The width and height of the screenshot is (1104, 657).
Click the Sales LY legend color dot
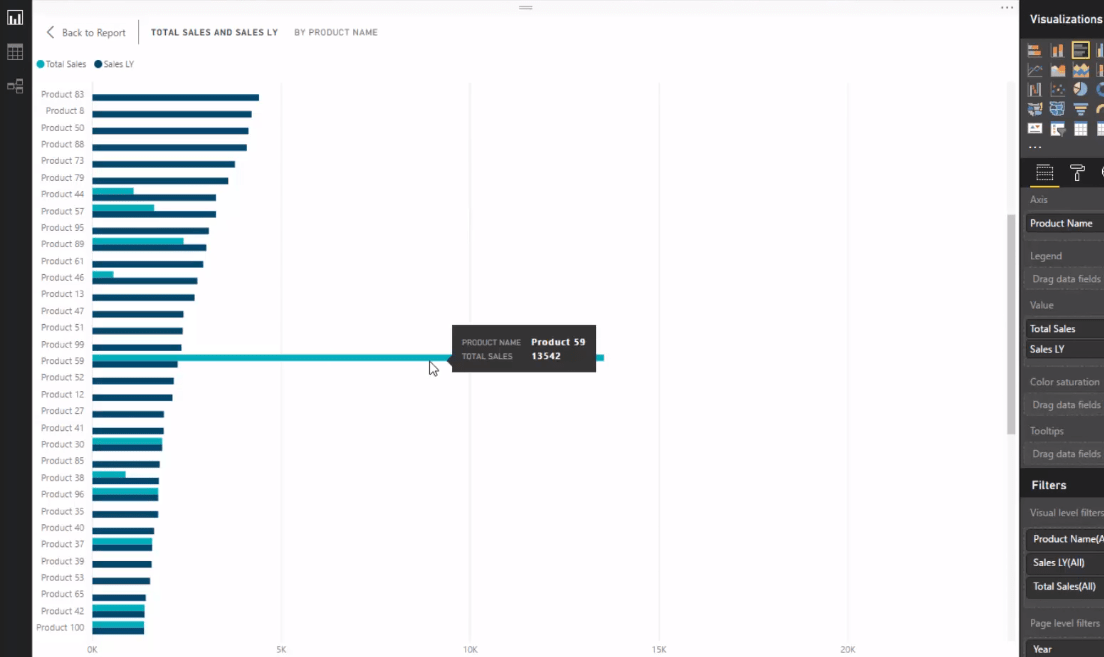click(98, 64)
